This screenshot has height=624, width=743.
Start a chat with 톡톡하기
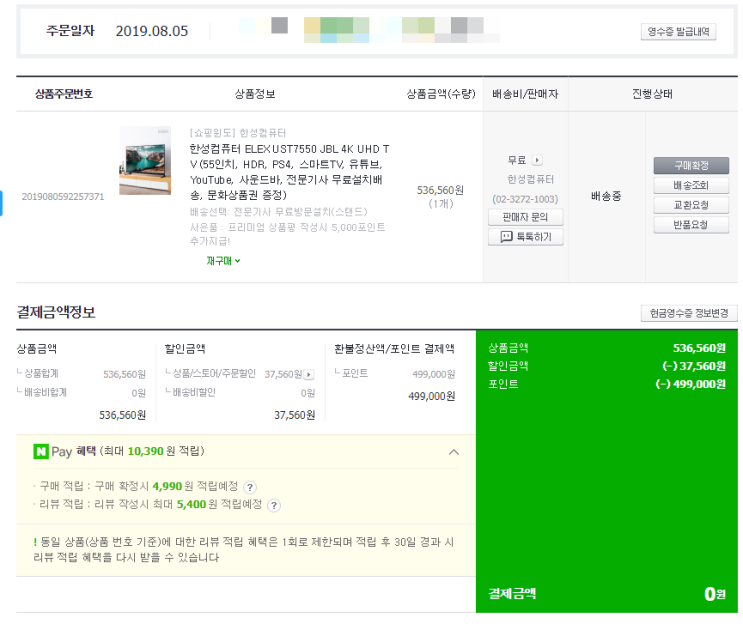526,236
